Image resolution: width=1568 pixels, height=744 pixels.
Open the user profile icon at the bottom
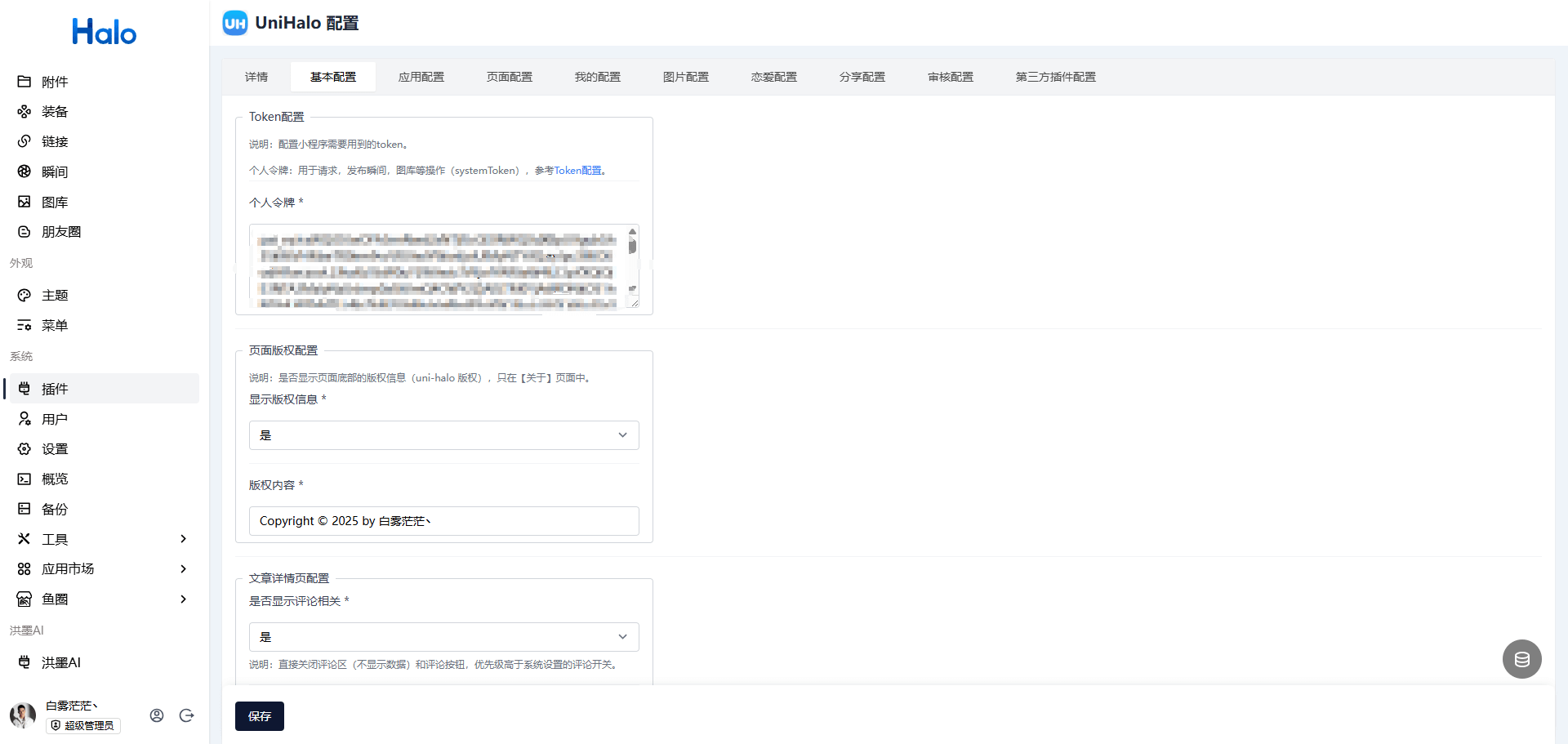pos(157,715)
